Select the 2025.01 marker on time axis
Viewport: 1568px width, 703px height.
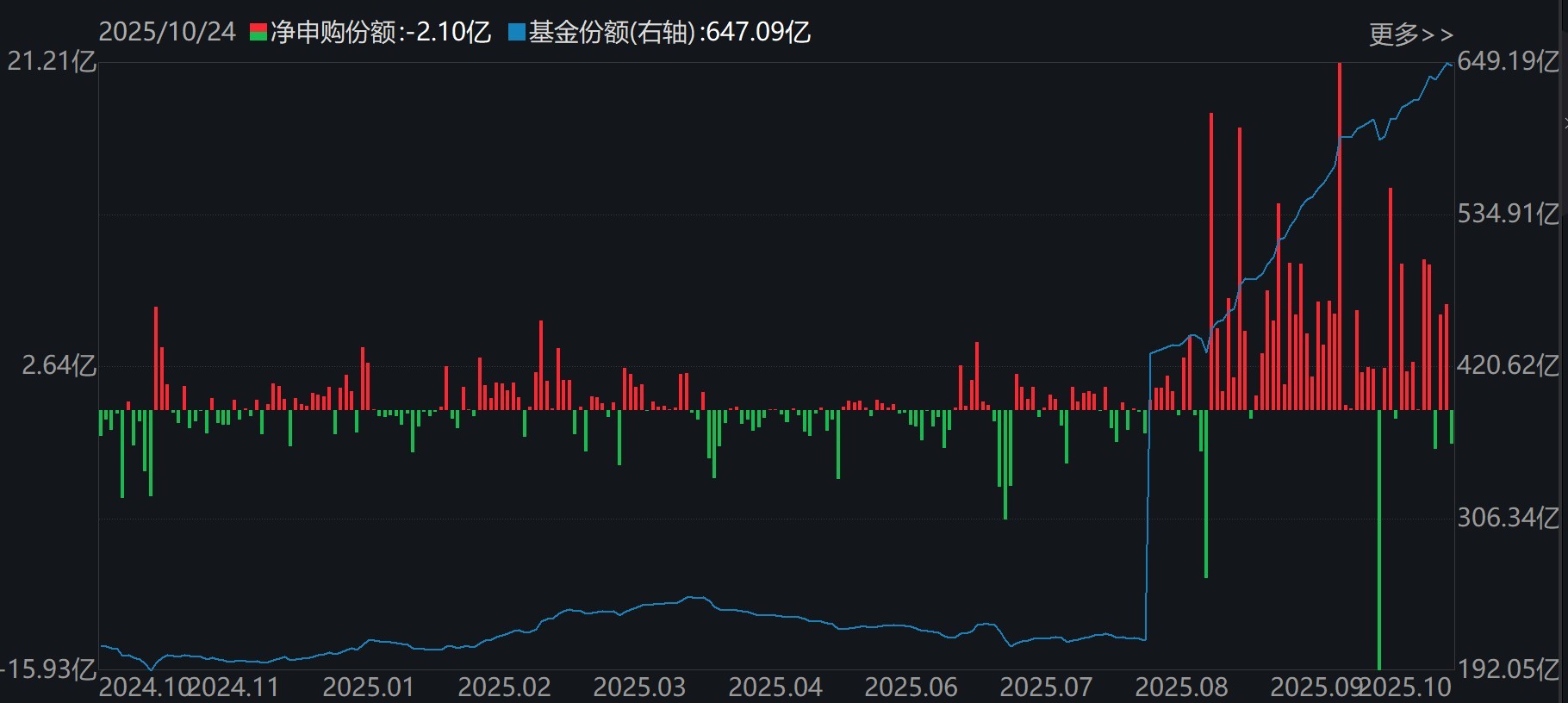(368, 687)
